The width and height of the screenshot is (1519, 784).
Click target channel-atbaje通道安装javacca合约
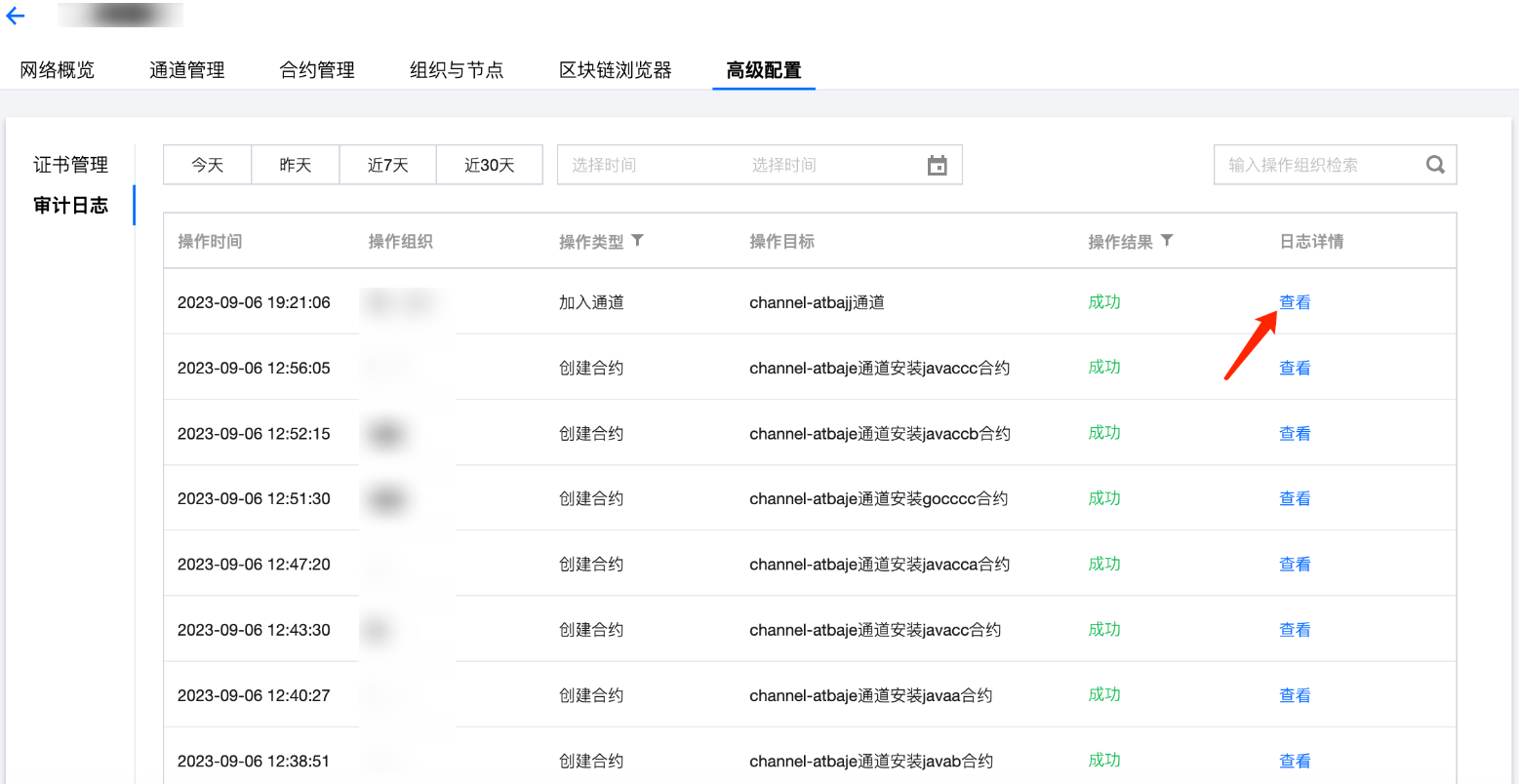[879, 564]
